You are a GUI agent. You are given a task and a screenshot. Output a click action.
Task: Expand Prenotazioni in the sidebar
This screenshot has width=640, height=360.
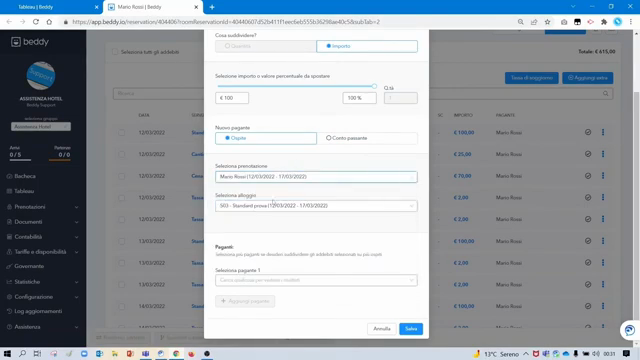click(42, 207)
